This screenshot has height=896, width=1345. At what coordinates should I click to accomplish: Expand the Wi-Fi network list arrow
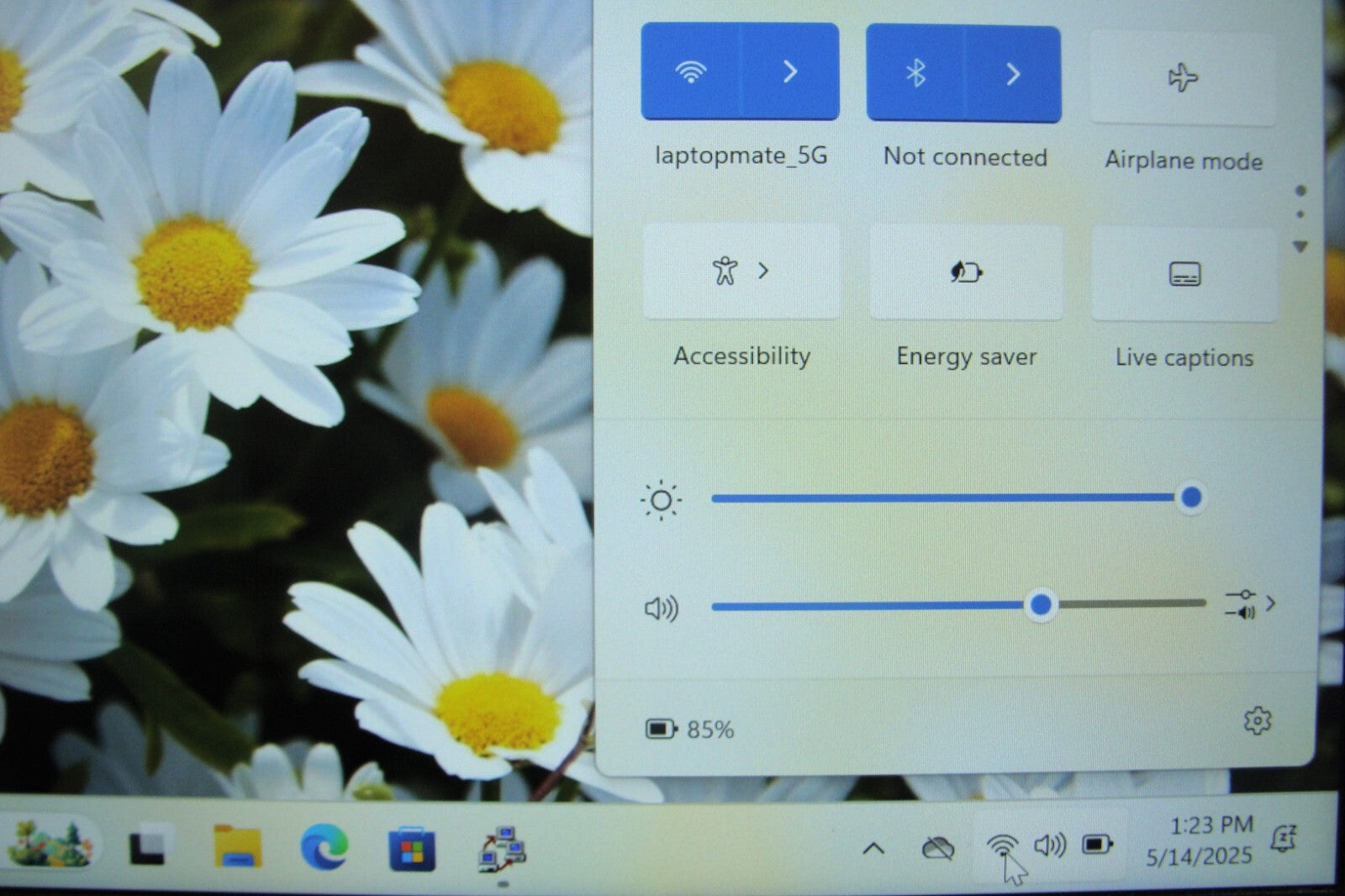click(x=789, y=72)
